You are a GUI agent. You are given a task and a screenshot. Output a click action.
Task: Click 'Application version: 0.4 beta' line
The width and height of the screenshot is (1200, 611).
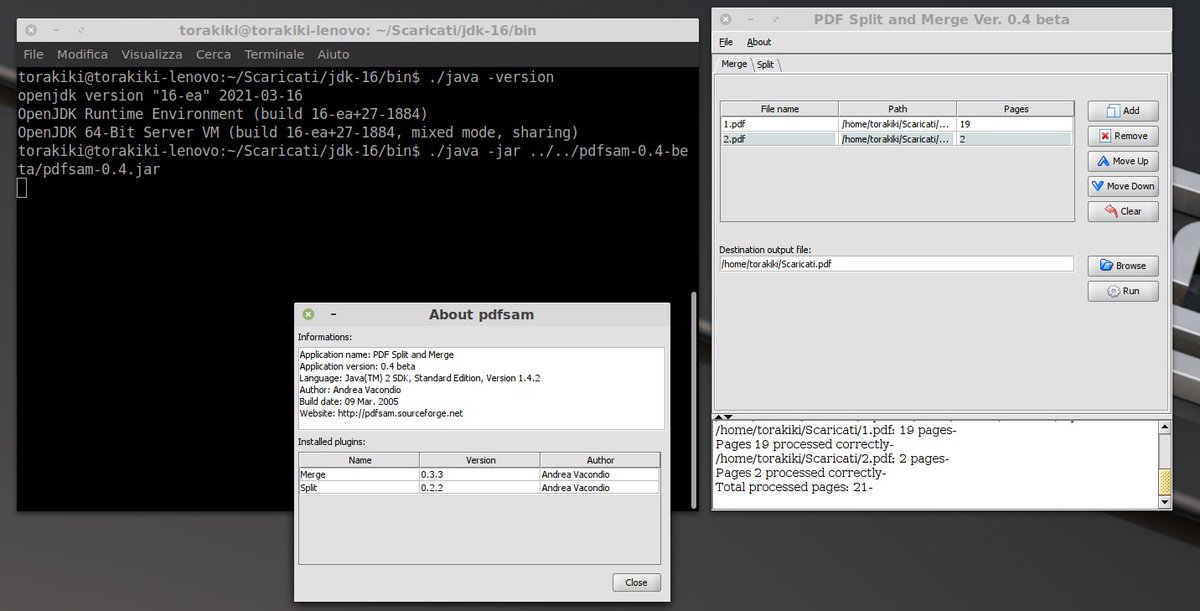coord(357,366)
